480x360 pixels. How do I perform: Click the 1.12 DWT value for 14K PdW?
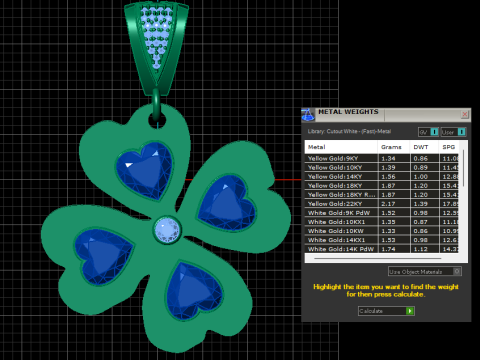[421, 249]
